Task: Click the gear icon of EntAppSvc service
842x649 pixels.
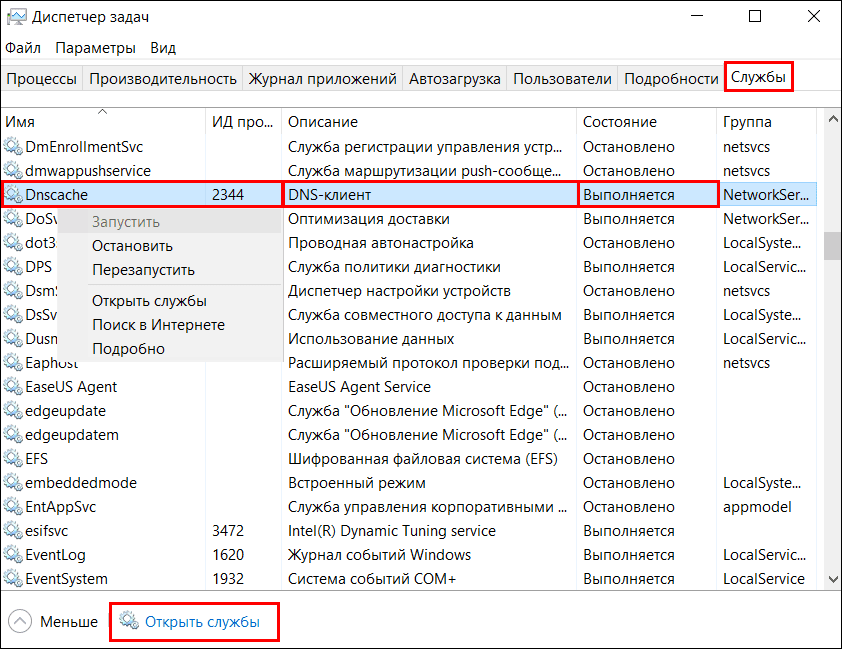Action: 13,506
